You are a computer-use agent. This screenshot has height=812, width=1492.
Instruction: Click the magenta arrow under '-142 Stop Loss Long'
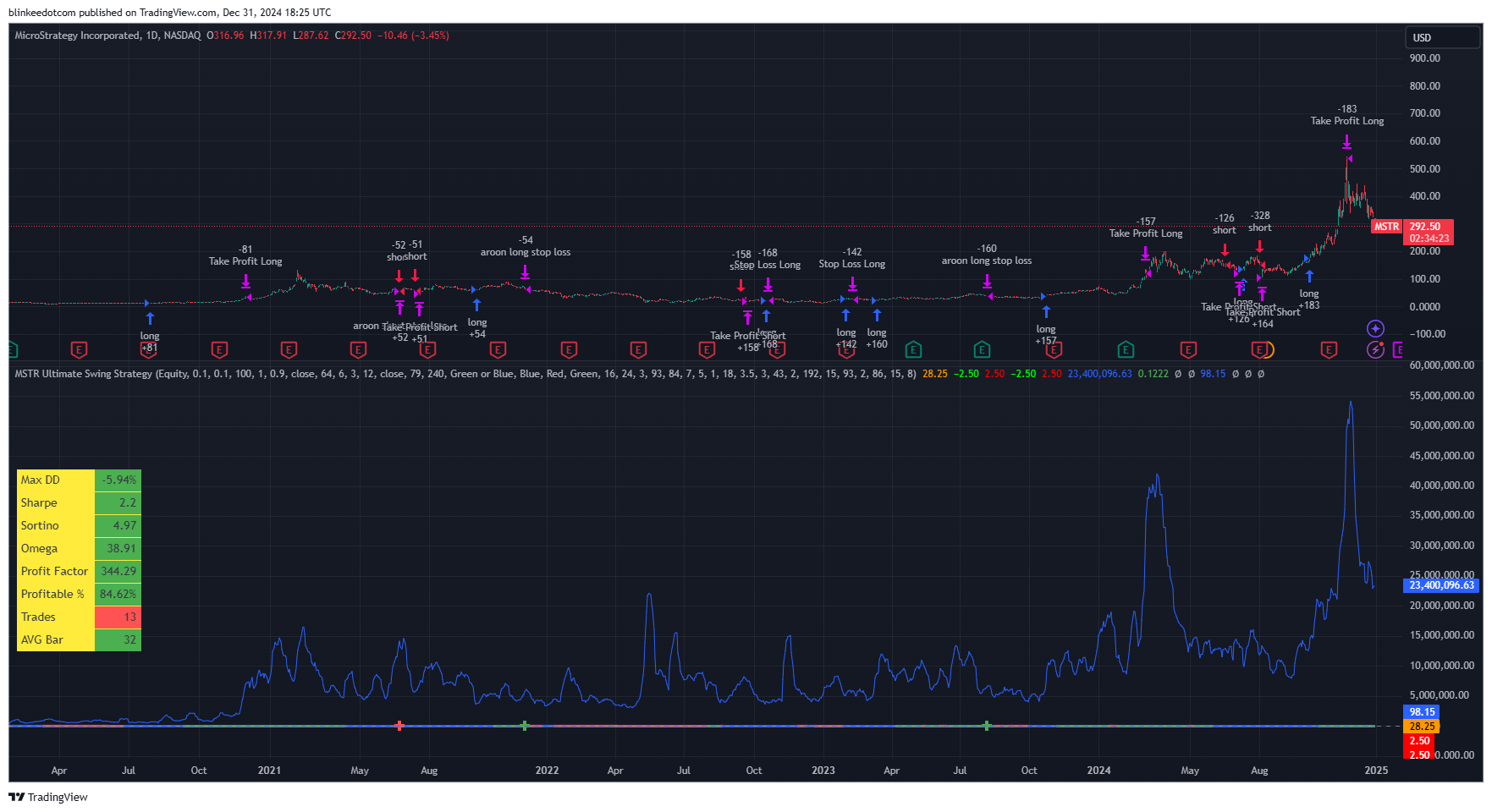tap(852, 283)
